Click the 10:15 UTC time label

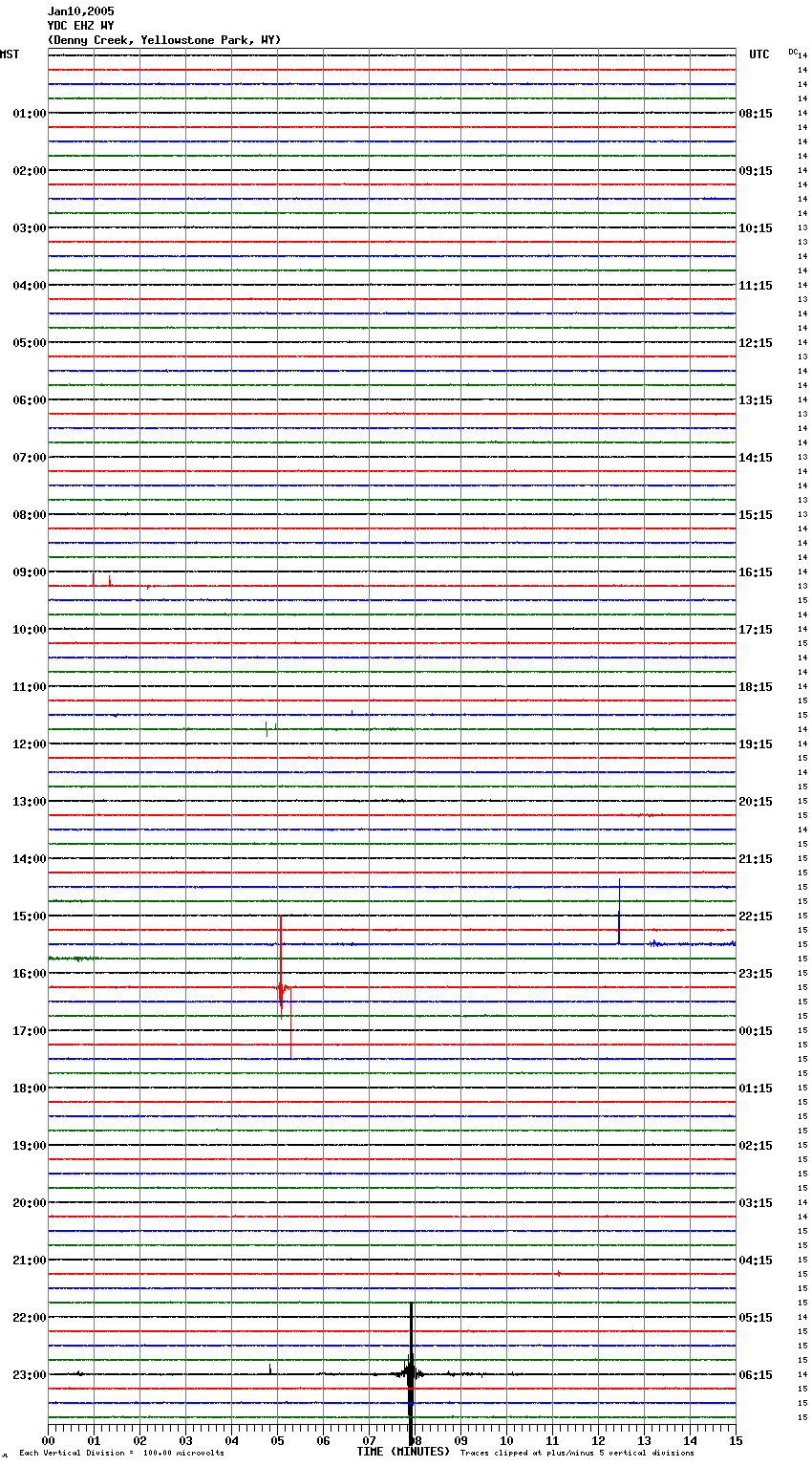[756, 228]
